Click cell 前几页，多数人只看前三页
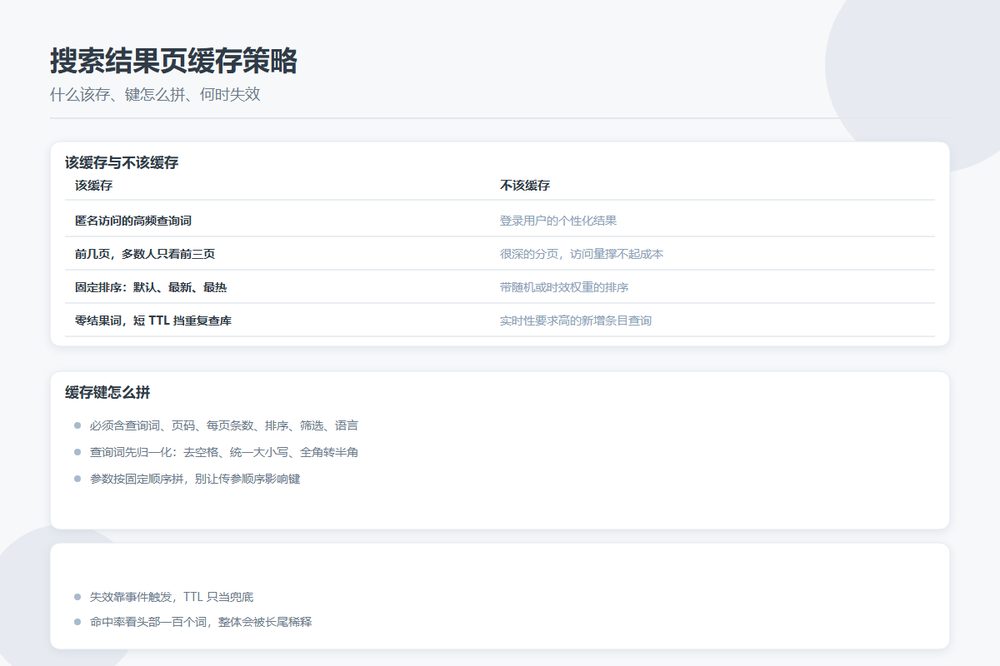Image resolution: width=1000 pixels, height=666 pixels. (x=145, y=254)
